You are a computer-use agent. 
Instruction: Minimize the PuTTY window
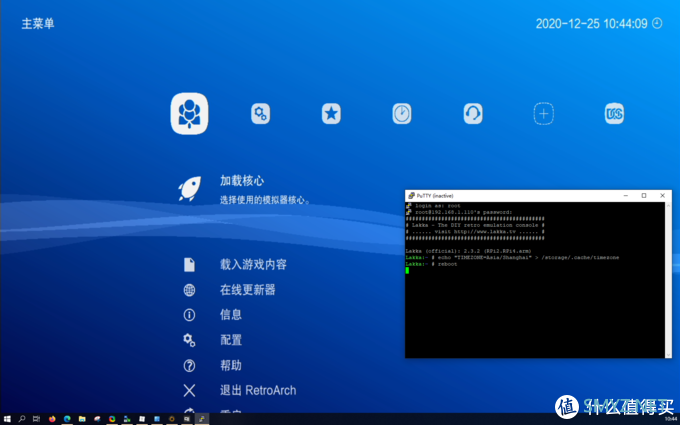(625, 196)
